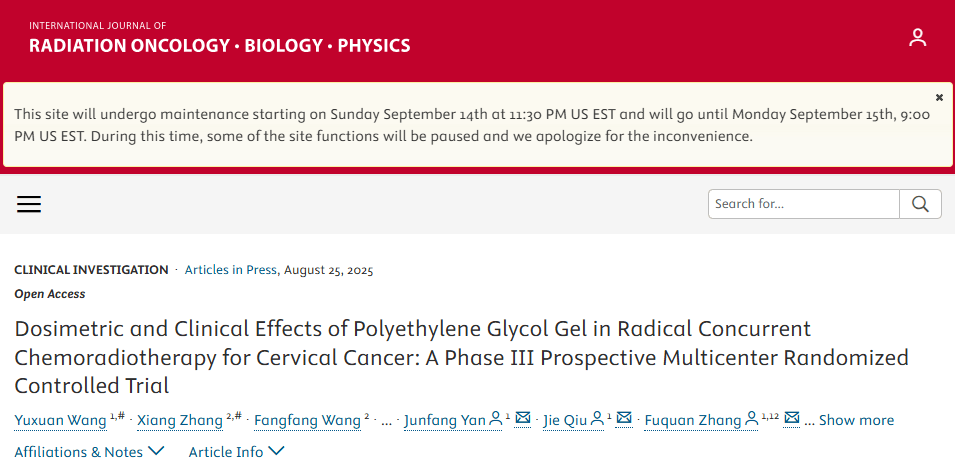Dismiss the maintenance notice banner

pos(939,97)
